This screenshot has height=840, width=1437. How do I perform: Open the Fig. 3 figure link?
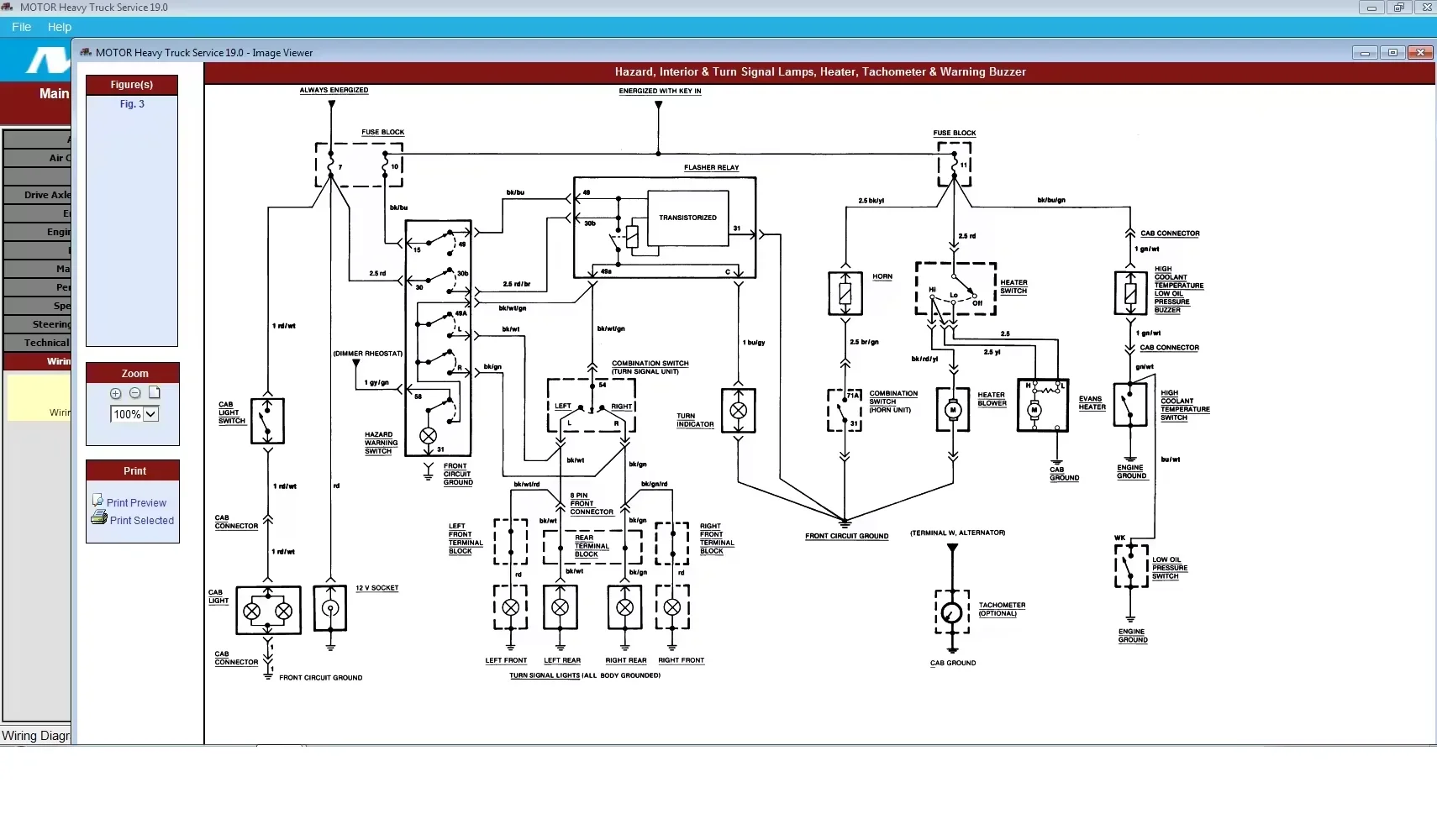[x=132, y=104]
